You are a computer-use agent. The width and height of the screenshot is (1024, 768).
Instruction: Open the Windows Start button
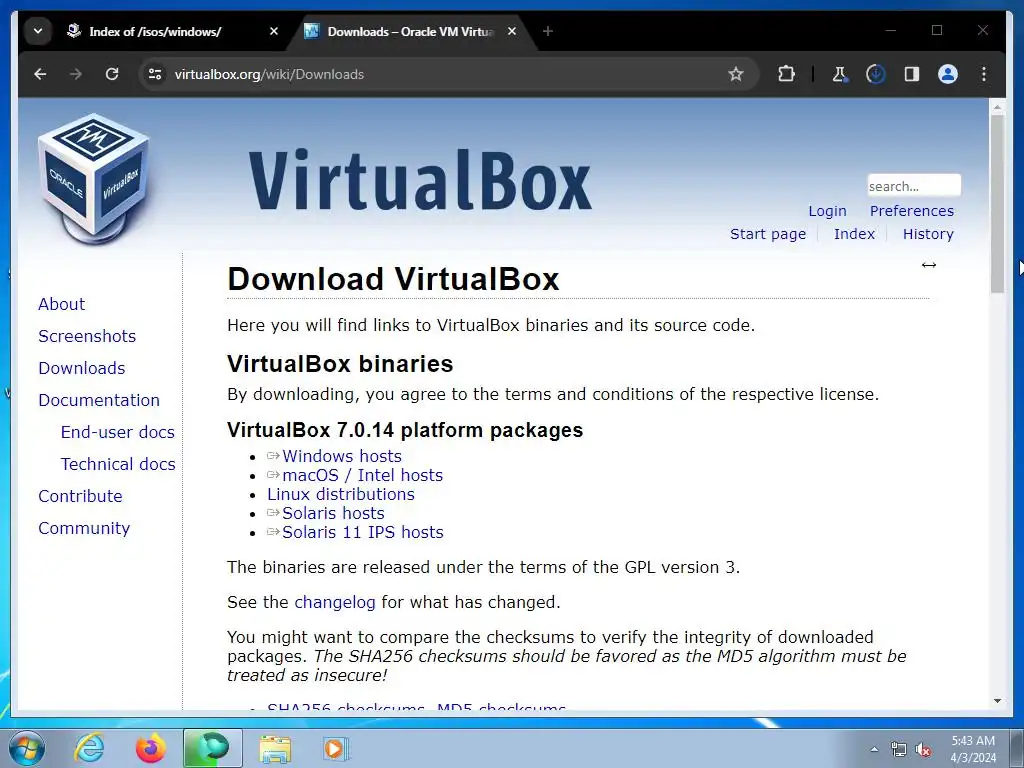27,748
